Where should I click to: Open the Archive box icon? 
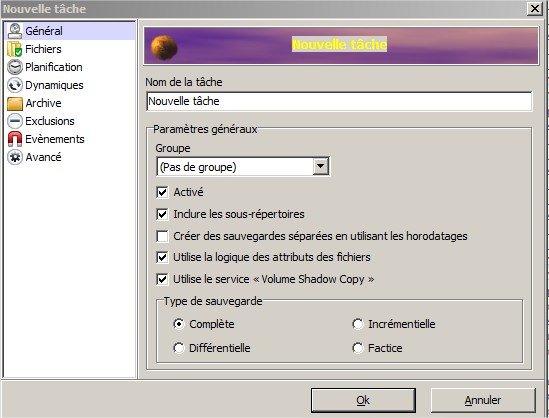click(x=15, y=103)
